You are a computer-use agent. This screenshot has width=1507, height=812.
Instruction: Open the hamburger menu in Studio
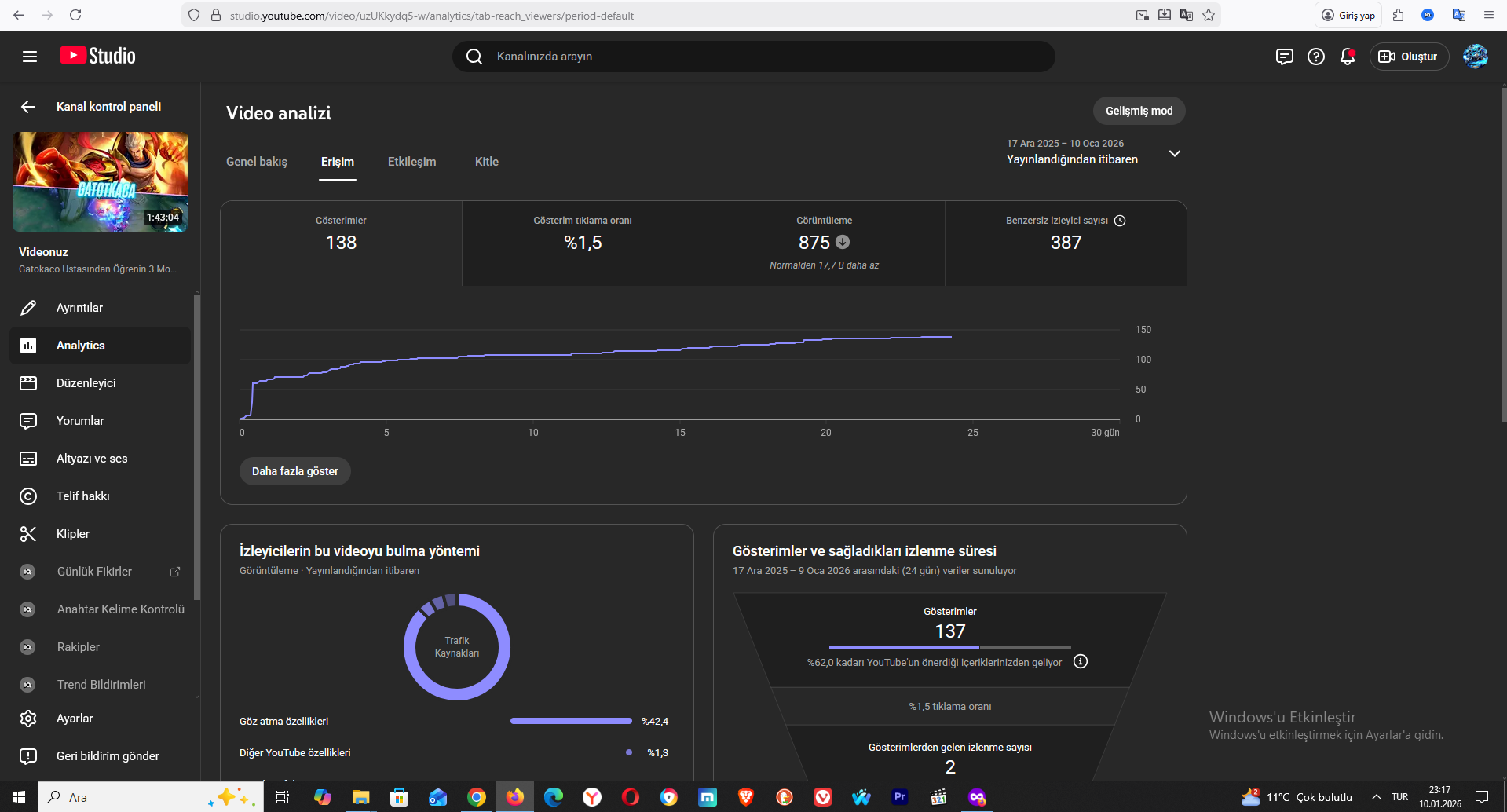[30, 57]
